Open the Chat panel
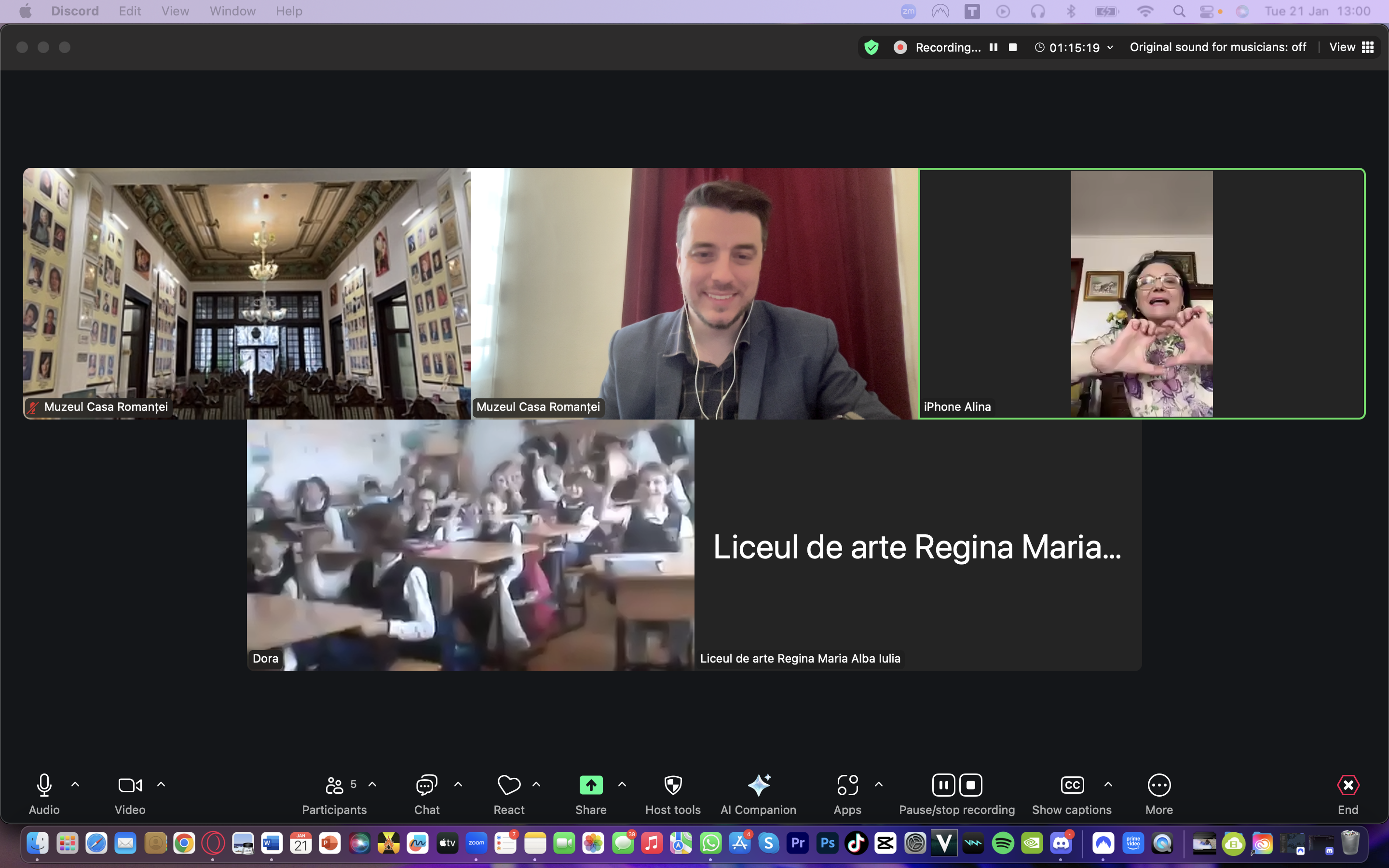 (x=426, y=786)
